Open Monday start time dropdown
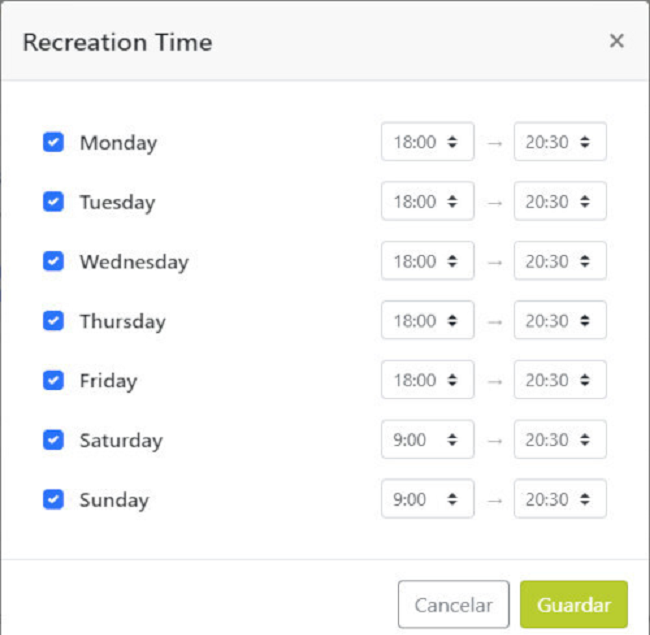650x635 pixels. point(427,142)
